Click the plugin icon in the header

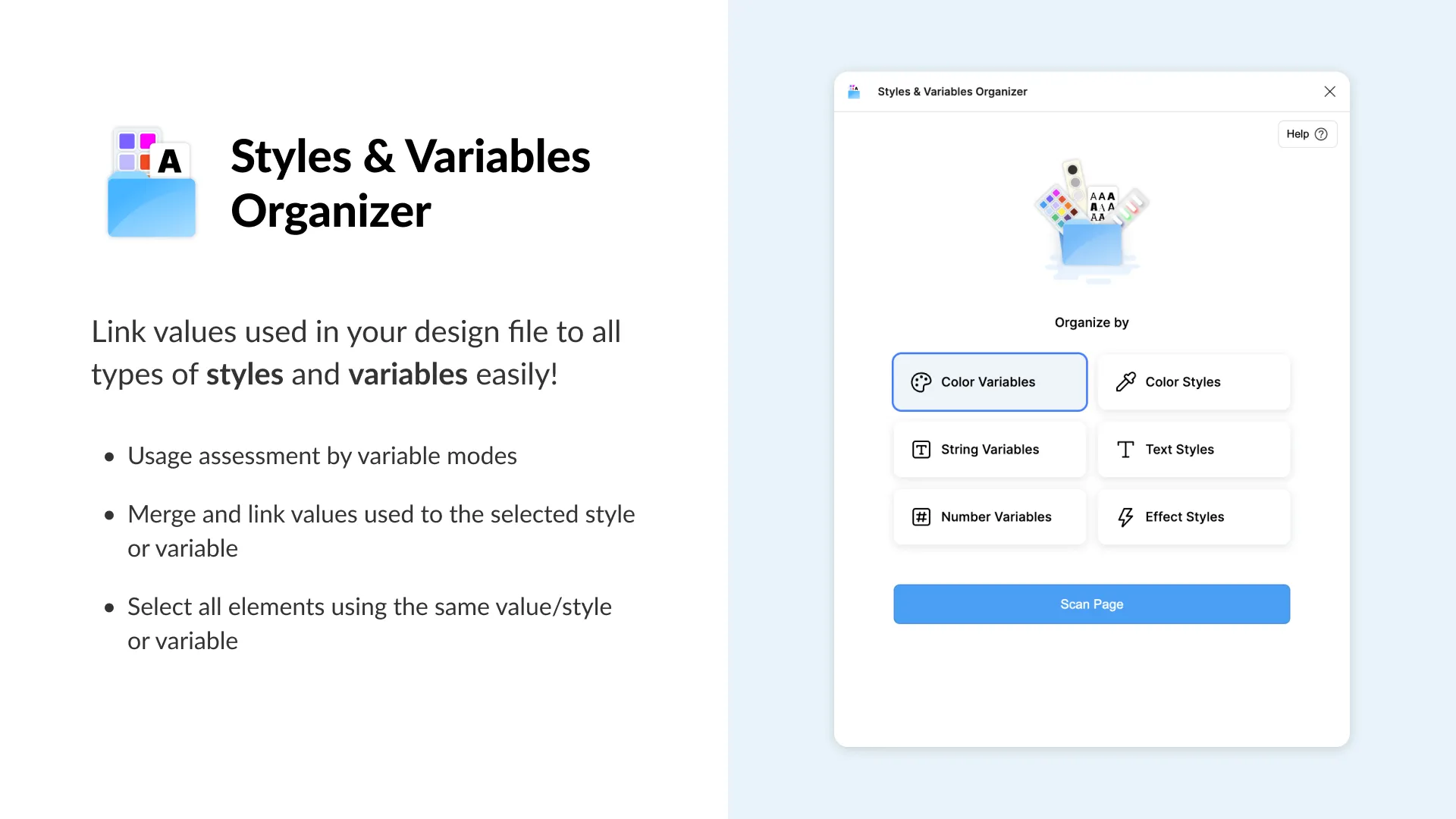click(853, 91)
